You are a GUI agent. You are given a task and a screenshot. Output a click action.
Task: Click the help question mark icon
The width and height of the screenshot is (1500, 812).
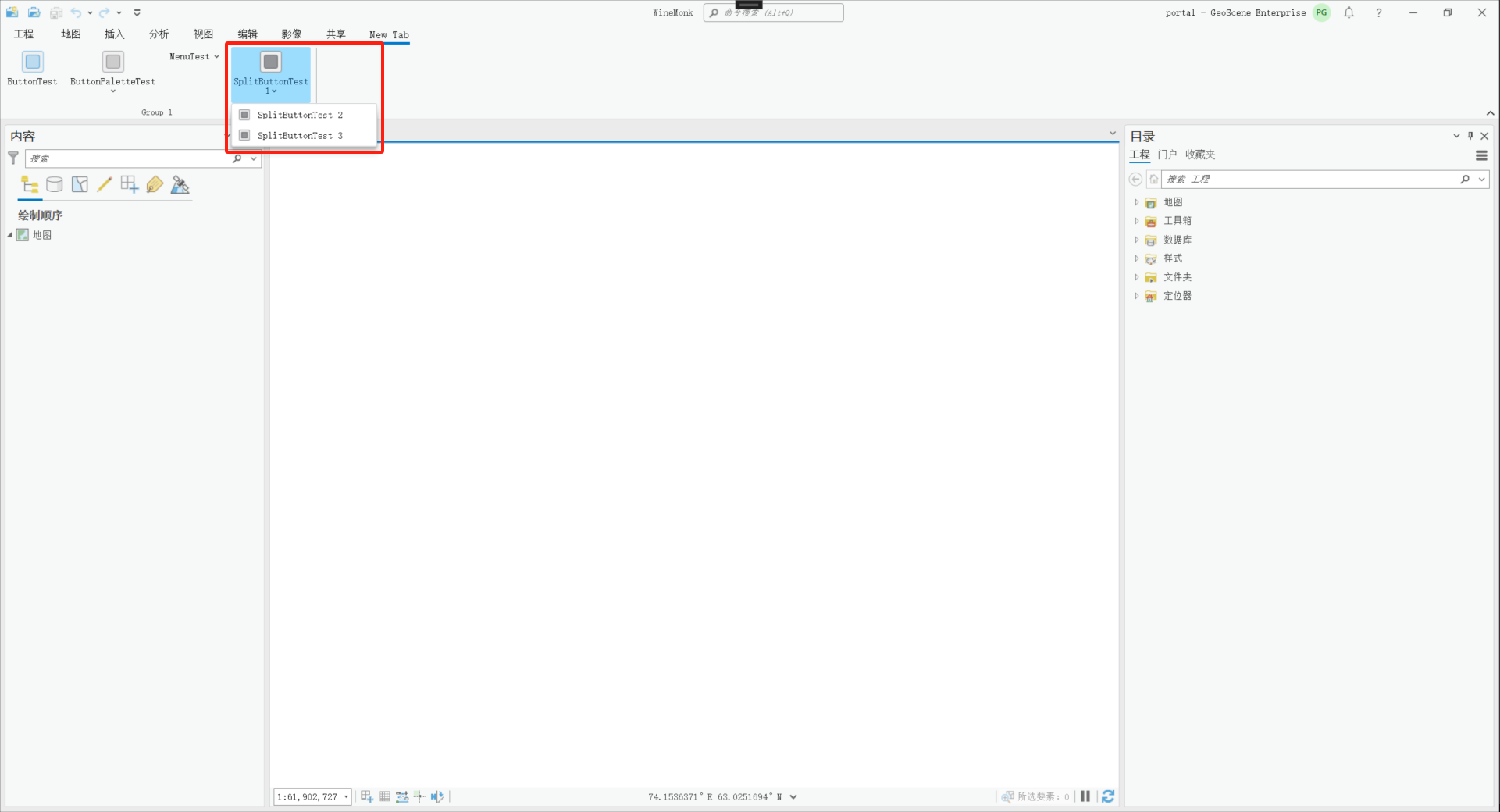tap(1379, 12)
